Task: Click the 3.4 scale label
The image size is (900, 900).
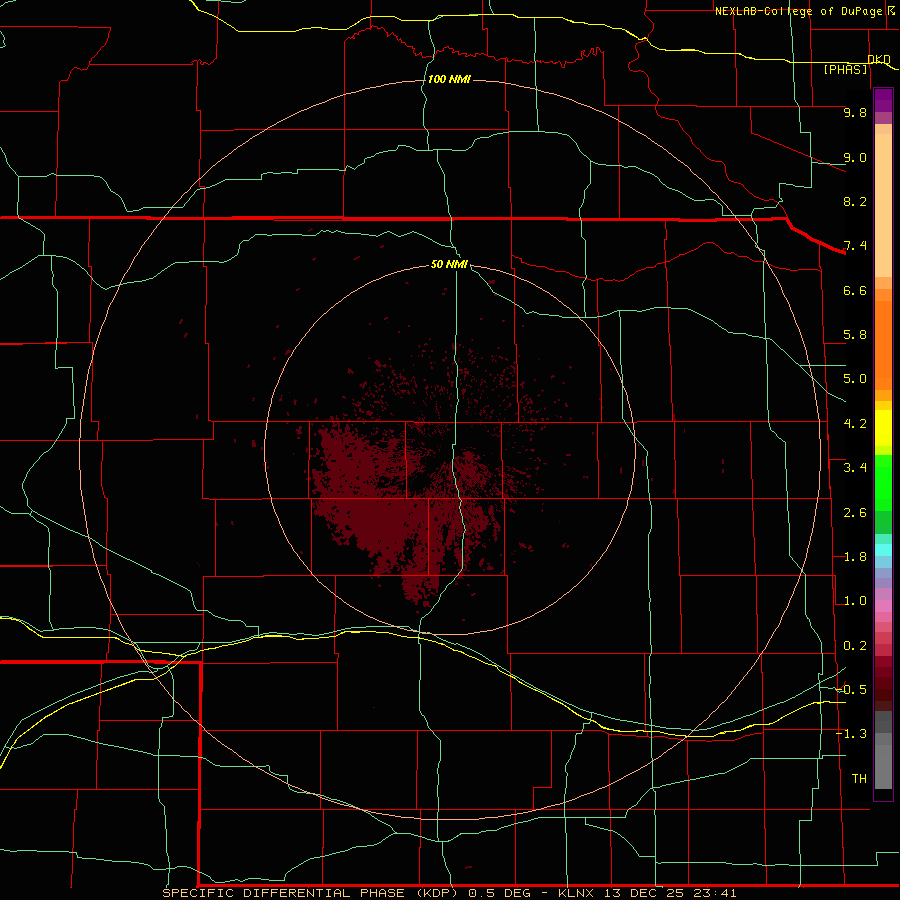Action: click(x=855, y=468)
